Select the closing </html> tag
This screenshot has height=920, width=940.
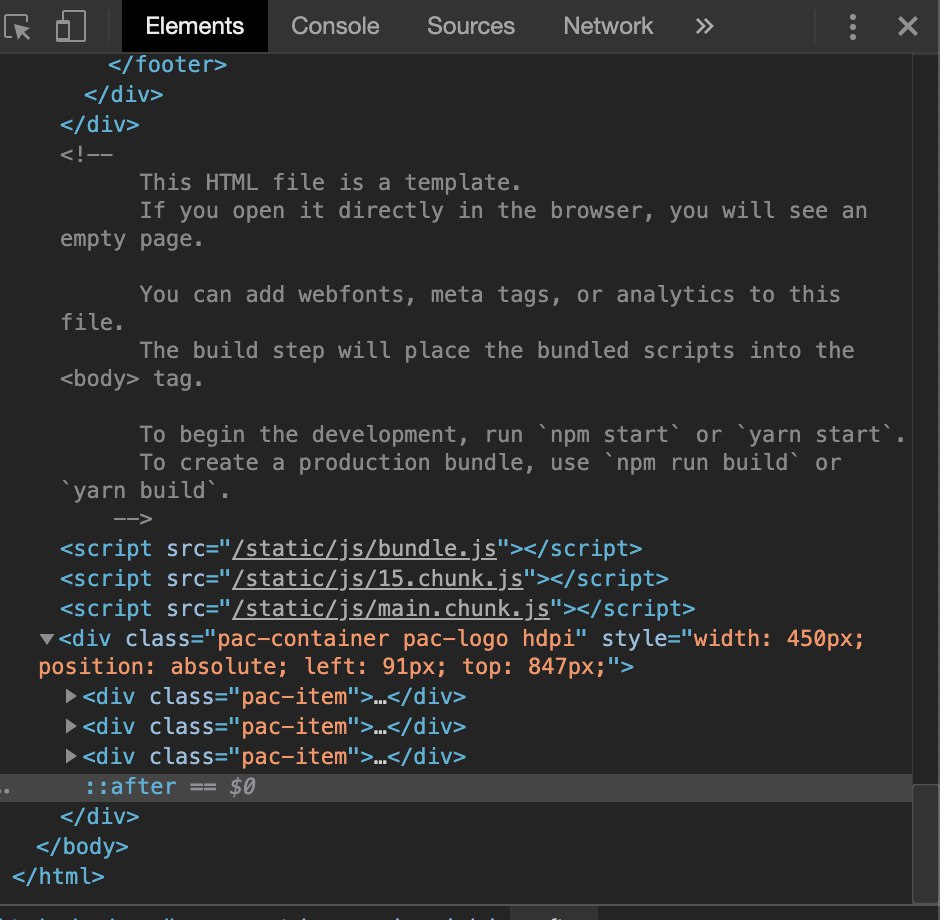(58, 876)
